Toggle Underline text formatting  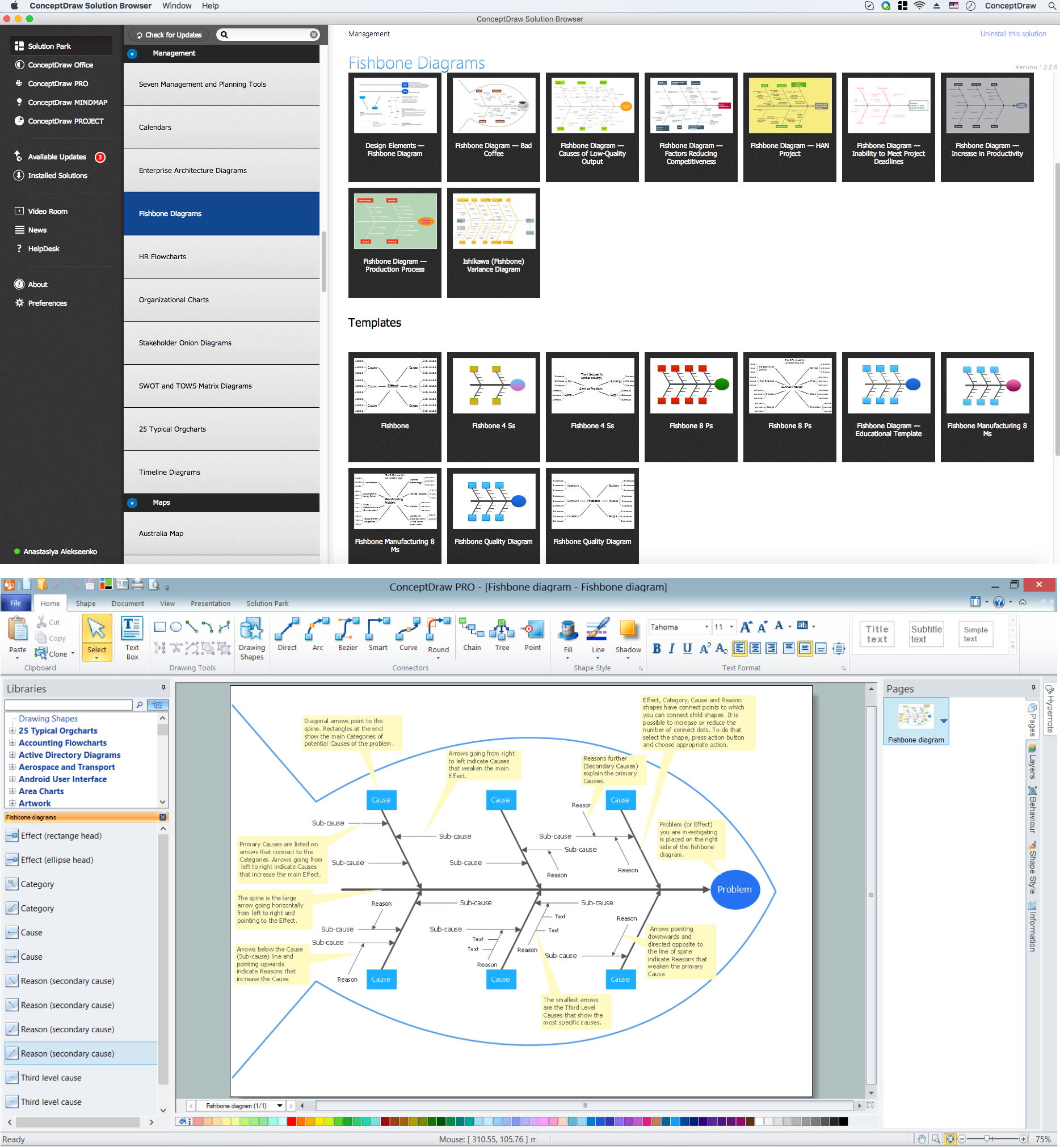pos(687,648)
